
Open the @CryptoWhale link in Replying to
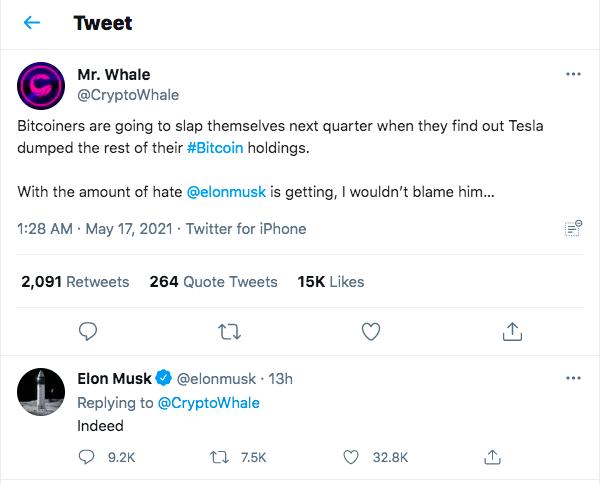209,403
